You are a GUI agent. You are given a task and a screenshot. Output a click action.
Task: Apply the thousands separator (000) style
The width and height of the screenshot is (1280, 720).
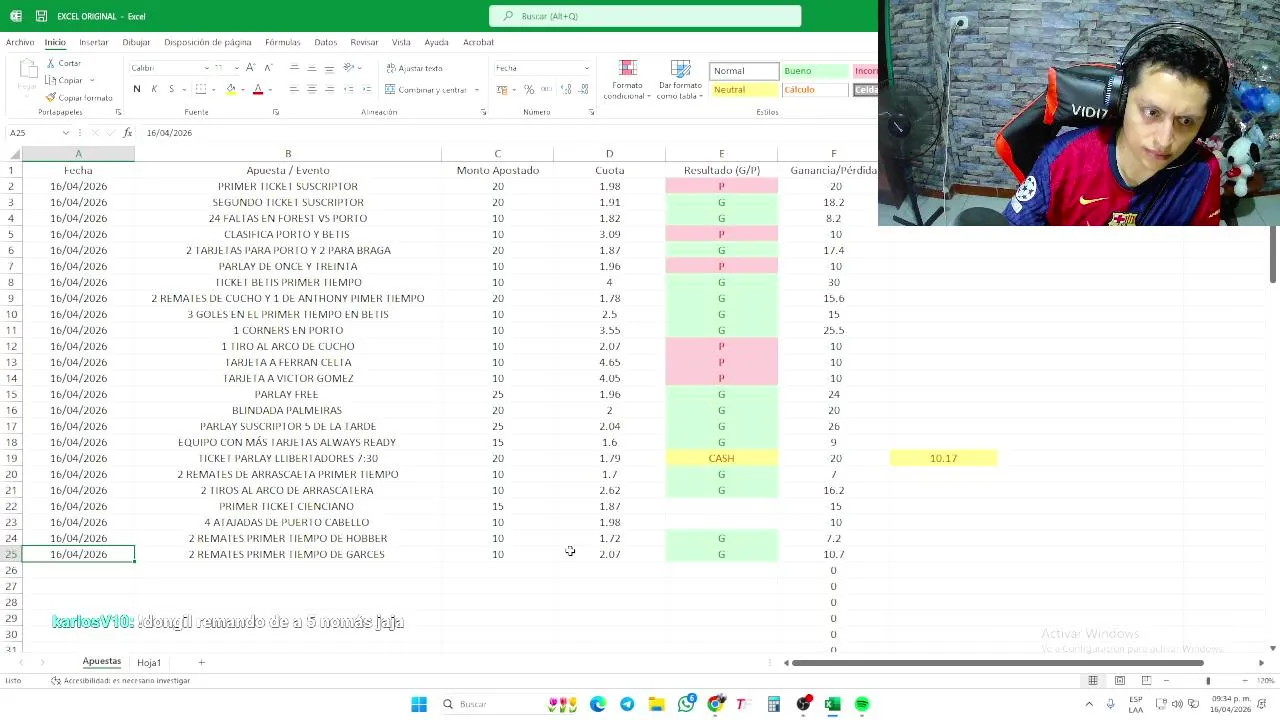[545, 89]
